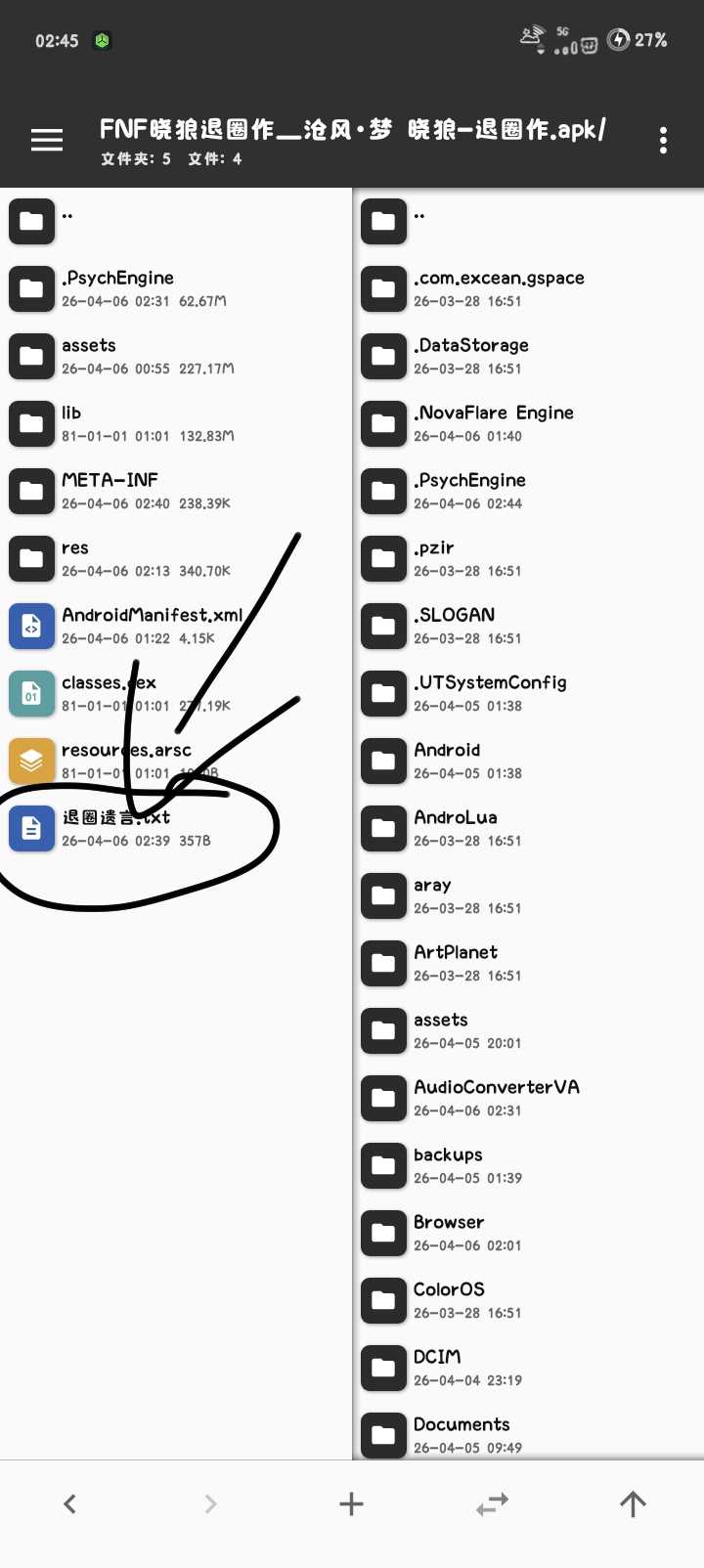This screenshot has width=704, height=1568.
Task: Open the hamburger navigation menu
Action: pyautogui.click(x=46, y=141)
